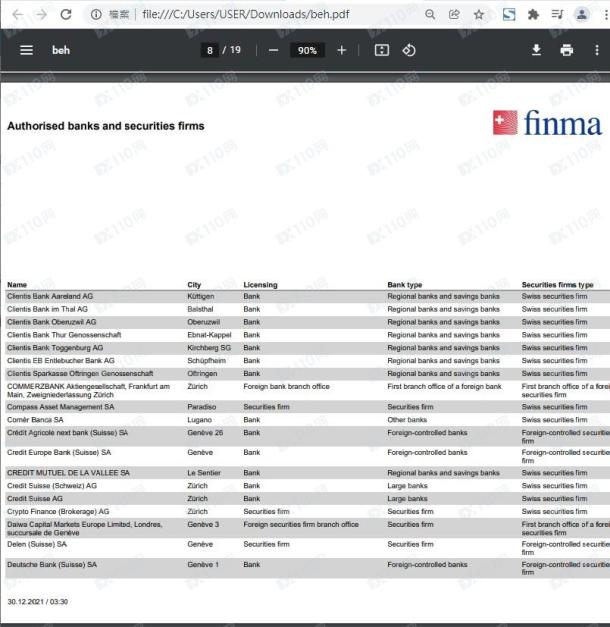Open the blue S extension icon
610x627 pixels.
pos(509,15)
